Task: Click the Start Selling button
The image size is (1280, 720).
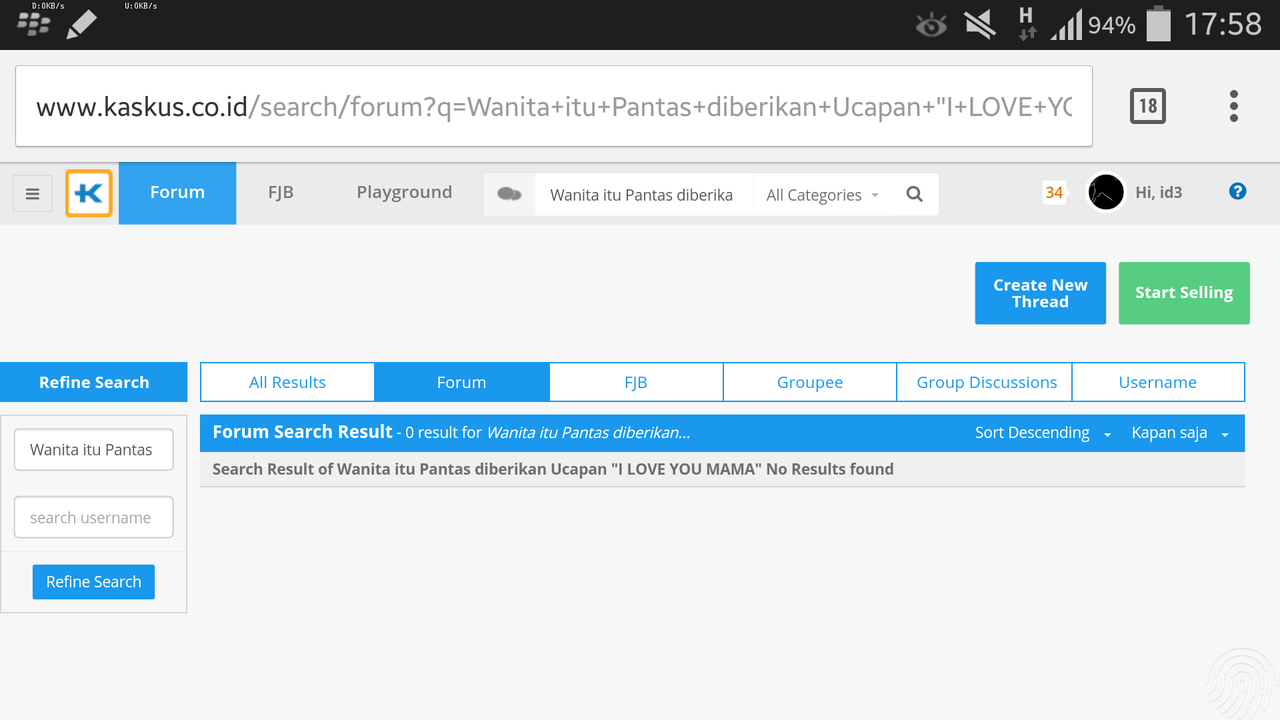Action: point(1184,293)
